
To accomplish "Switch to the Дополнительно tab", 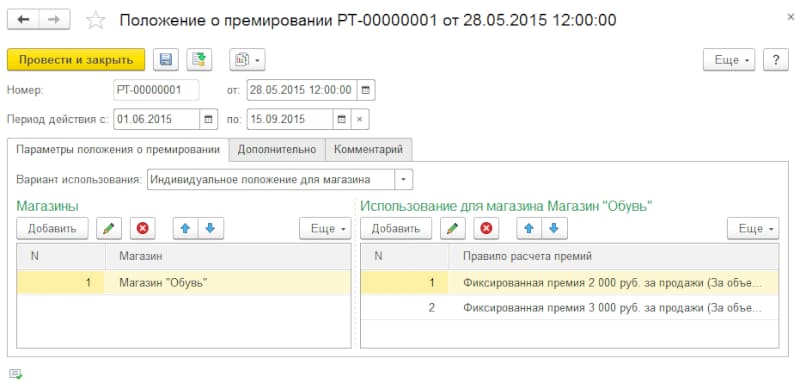I will 277,150.
